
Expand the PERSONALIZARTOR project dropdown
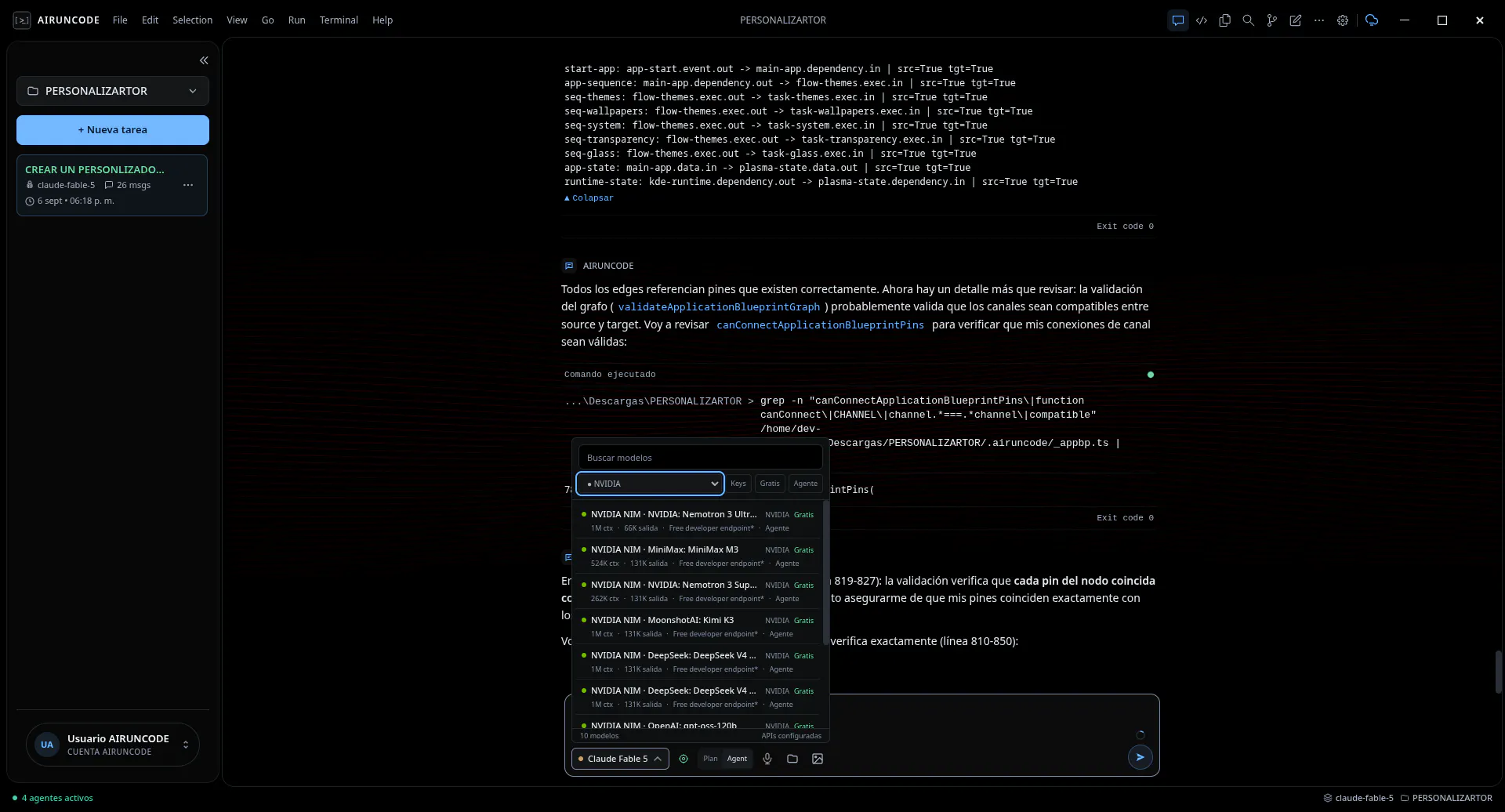[113, 91]
